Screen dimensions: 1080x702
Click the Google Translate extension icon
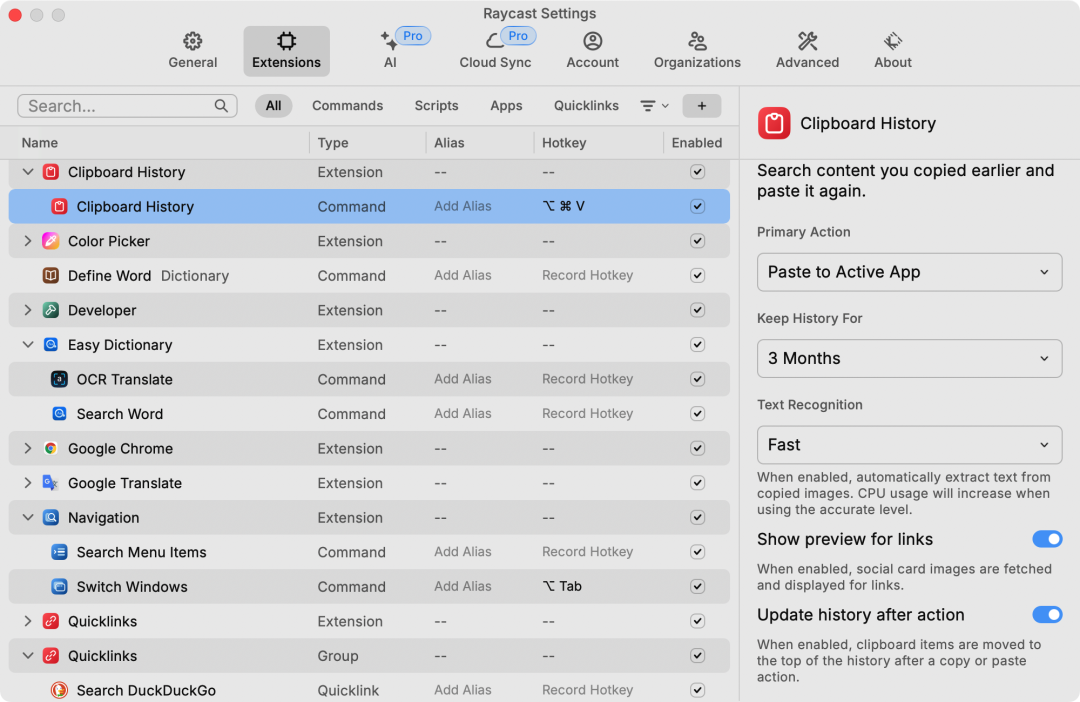pos(51,483)
